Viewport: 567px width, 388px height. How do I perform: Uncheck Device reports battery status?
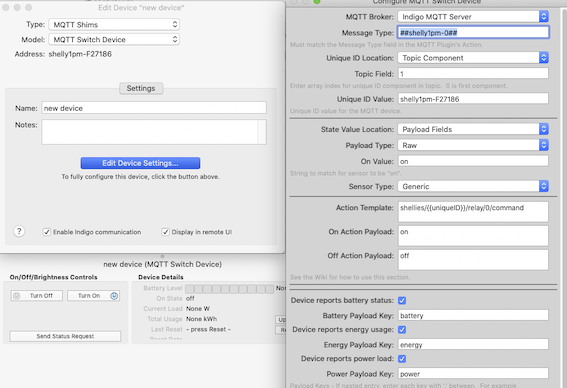(x=402, y=300)
